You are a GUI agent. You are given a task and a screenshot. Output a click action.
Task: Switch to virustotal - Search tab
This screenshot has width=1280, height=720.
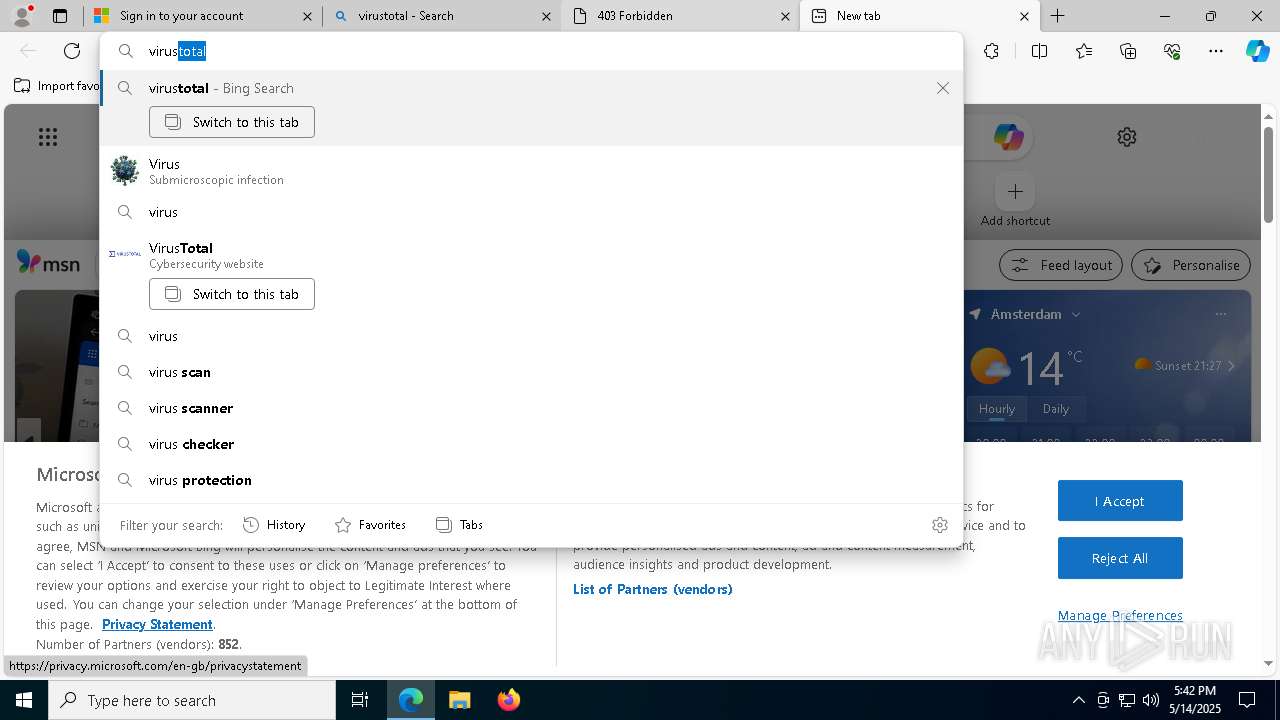(441, 16)
